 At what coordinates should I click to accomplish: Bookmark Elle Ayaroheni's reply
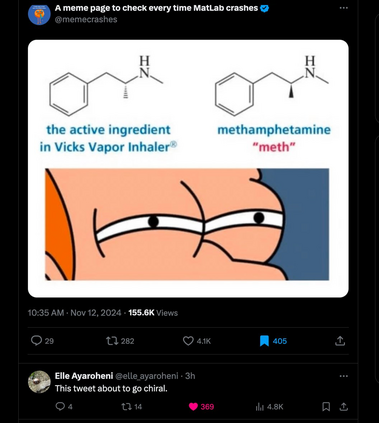tap(326, 406)
